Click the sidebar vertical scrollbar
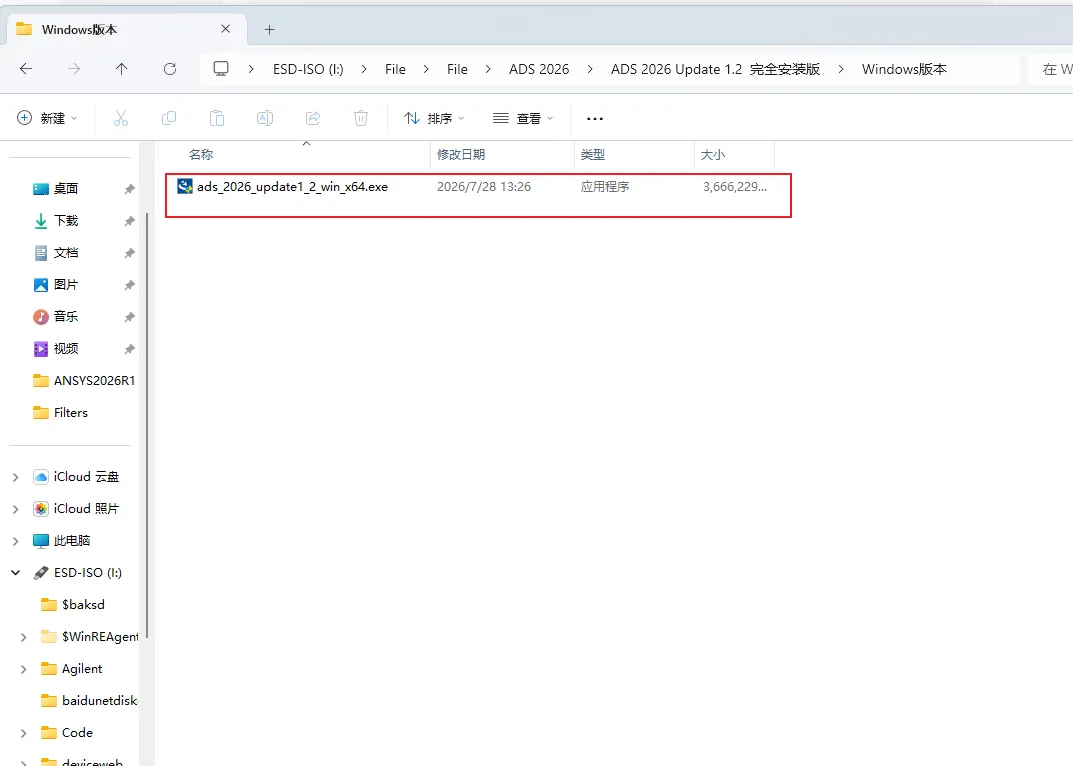The width and height of the screenshot is (1073, 766). pyautogui.click(x=147, y=424)
